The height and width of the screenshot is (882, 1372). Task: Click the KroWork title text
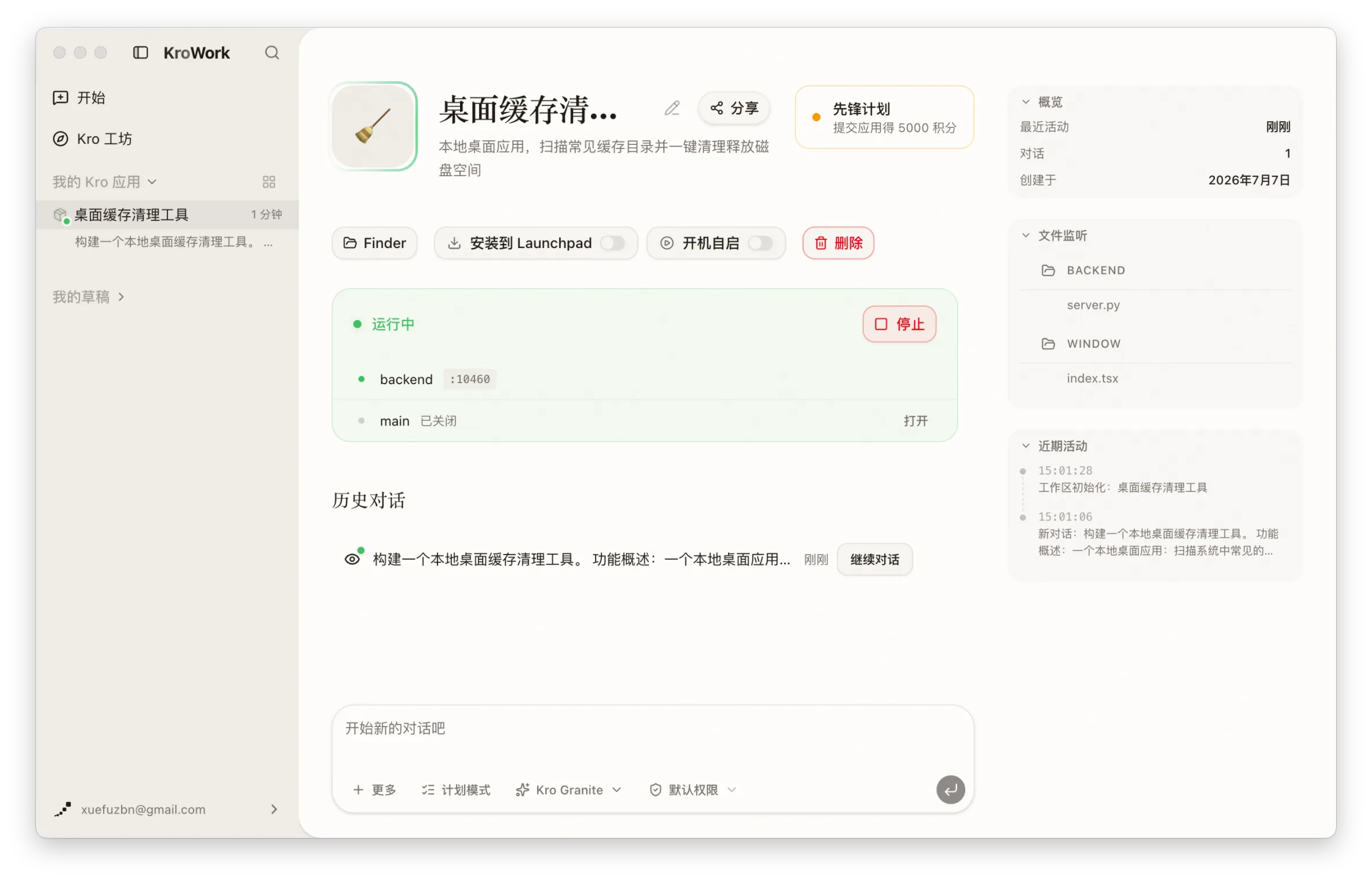[x=196, y=53]
